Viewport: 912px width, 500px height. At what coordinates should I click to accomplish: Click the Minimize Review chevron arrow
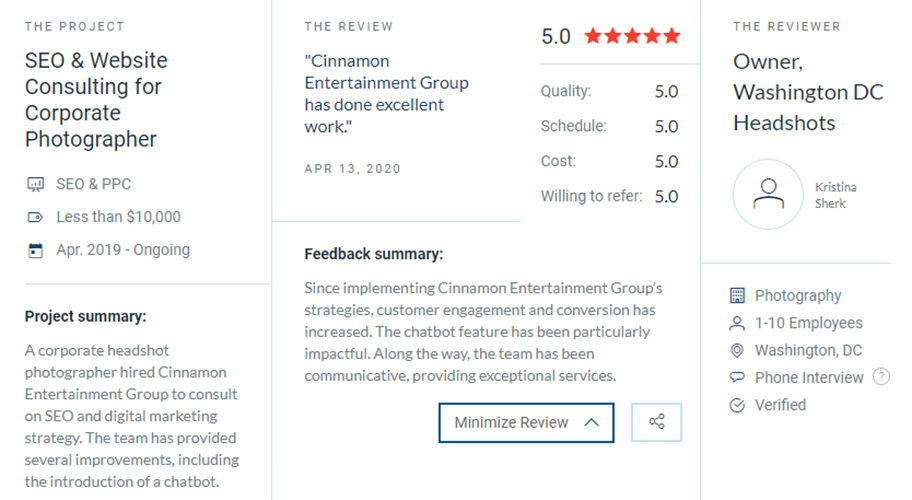pos(591,422)
